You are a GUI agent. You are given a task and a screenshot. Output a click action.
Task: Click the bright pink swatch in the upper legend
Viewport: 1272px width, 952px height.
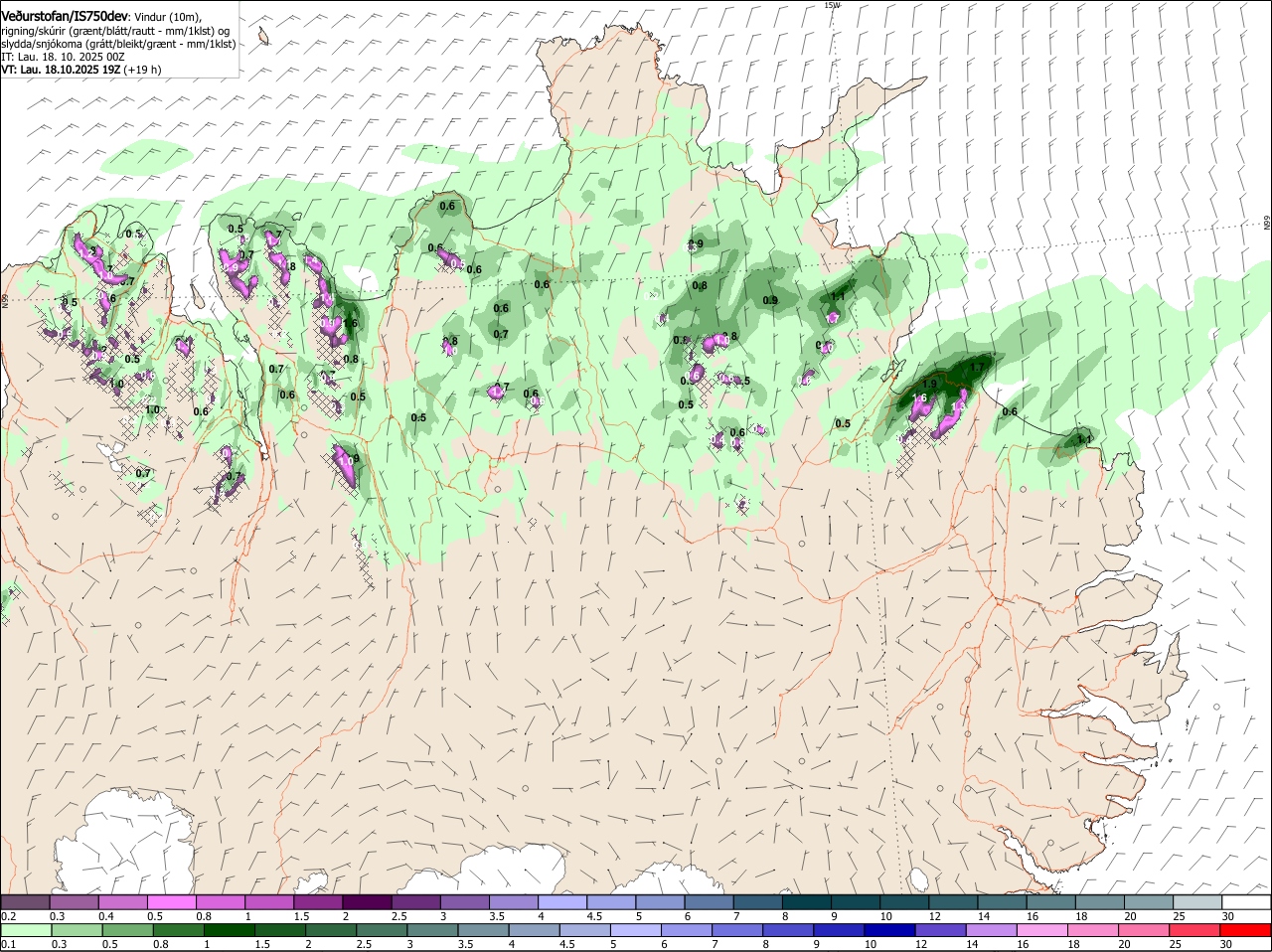171,902
